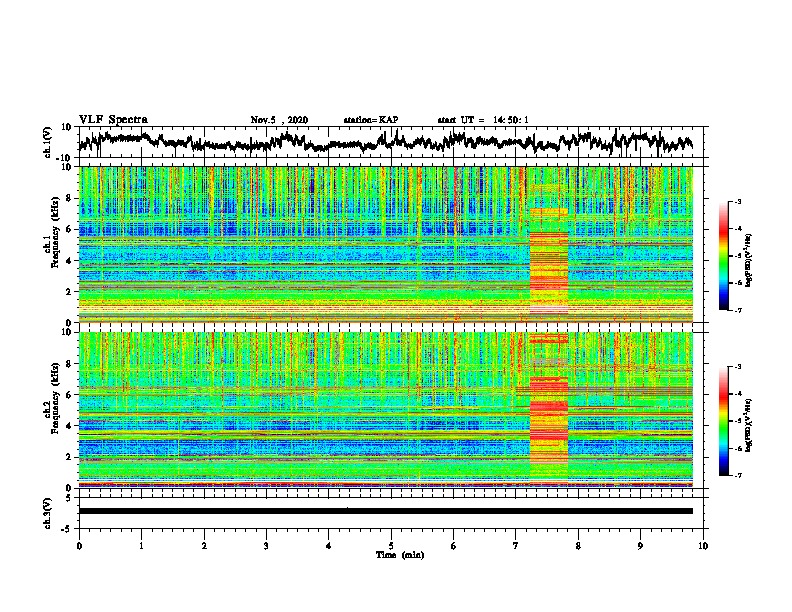Screen dimensions: 792x612
Task: Click the '-3' label on ch.1 colorbar
Action: click(x=738, y=201)
